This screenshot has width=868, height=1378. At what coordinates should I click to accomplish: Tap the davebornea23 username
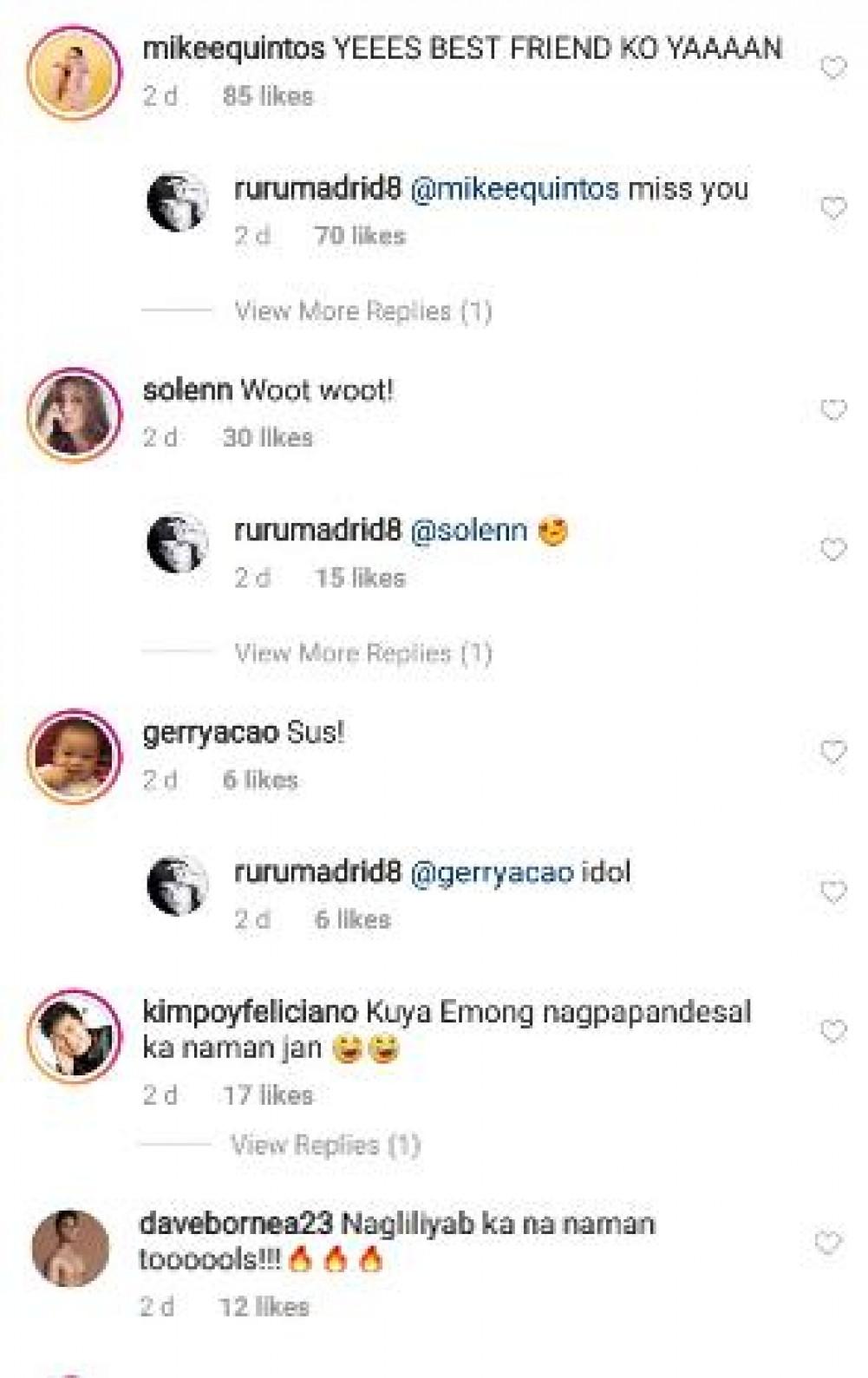tap(236, 1225)
